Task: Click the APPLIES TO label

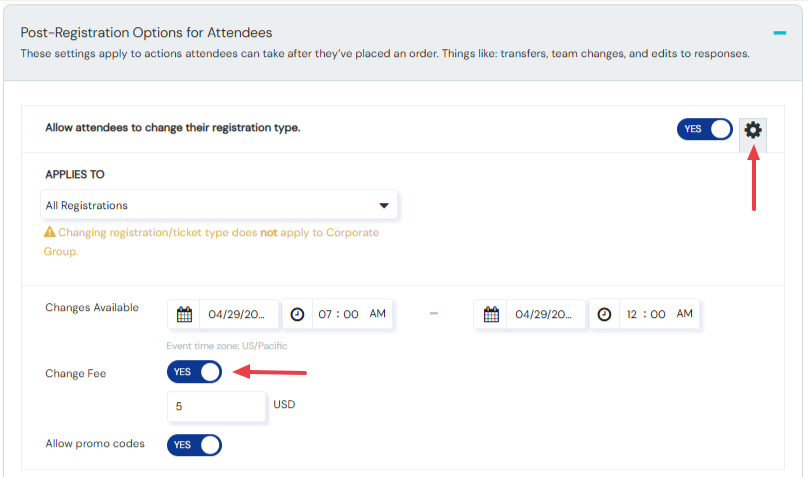Action: click(75, 174)
